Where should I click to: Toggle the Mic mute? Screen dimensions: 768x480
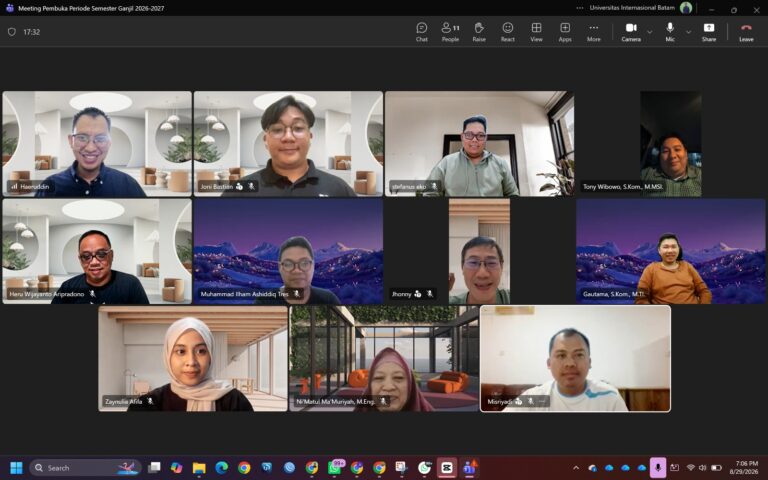click(670, 32)
